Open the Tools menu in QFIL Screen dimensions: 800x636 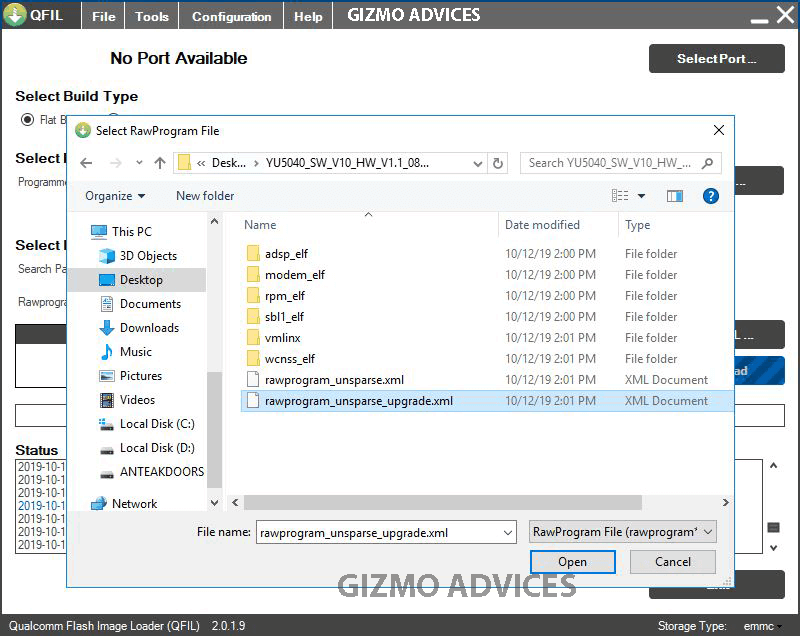152,16
